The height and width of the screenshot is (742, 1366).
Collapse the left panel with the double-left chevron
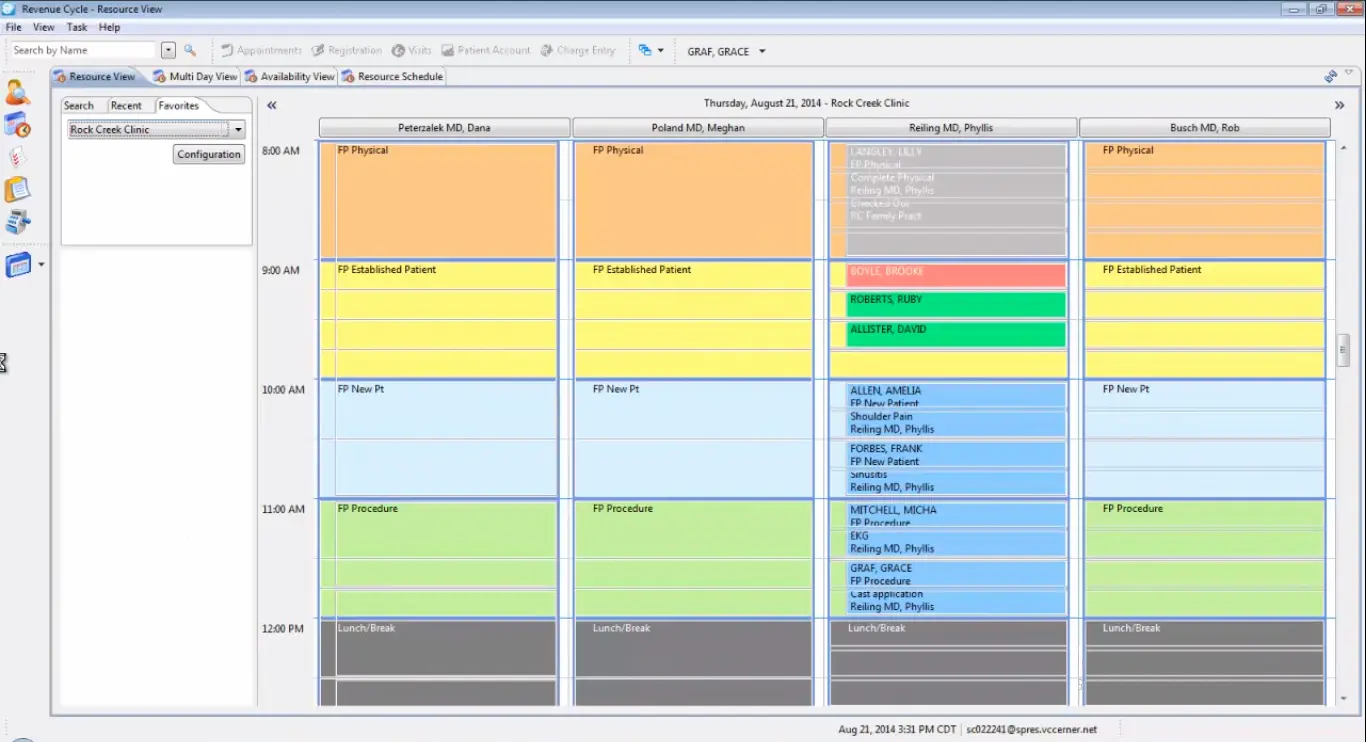[x=271, y=104]
